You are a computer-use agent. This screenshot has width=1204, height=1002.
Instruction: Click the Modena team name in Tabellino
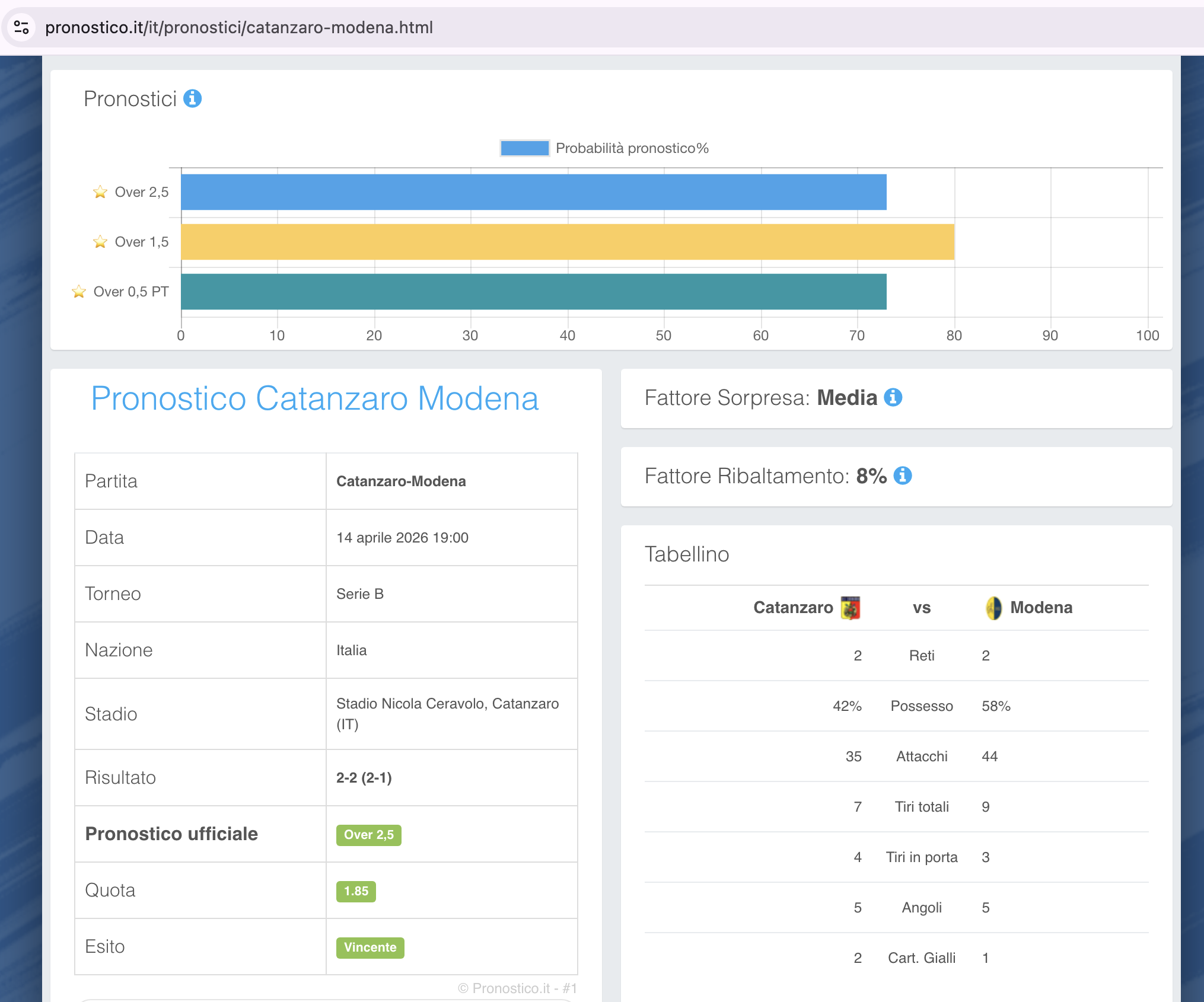coord(1041,608)
